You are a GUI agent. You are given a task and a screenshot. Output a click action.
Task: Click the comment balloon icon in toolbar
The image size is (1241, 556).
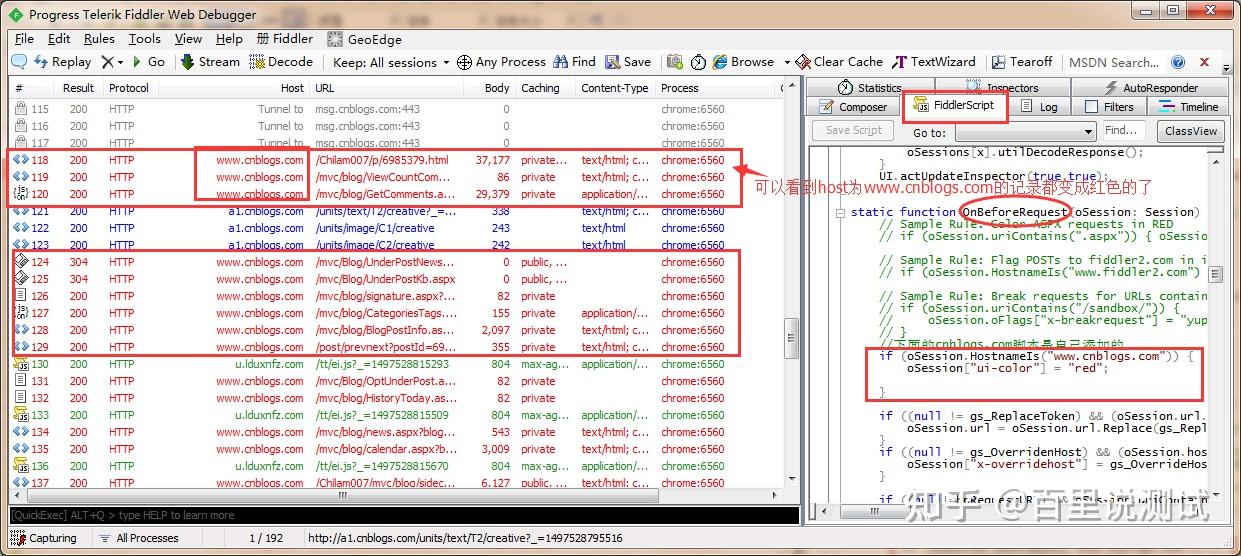(x=18, y=62)
